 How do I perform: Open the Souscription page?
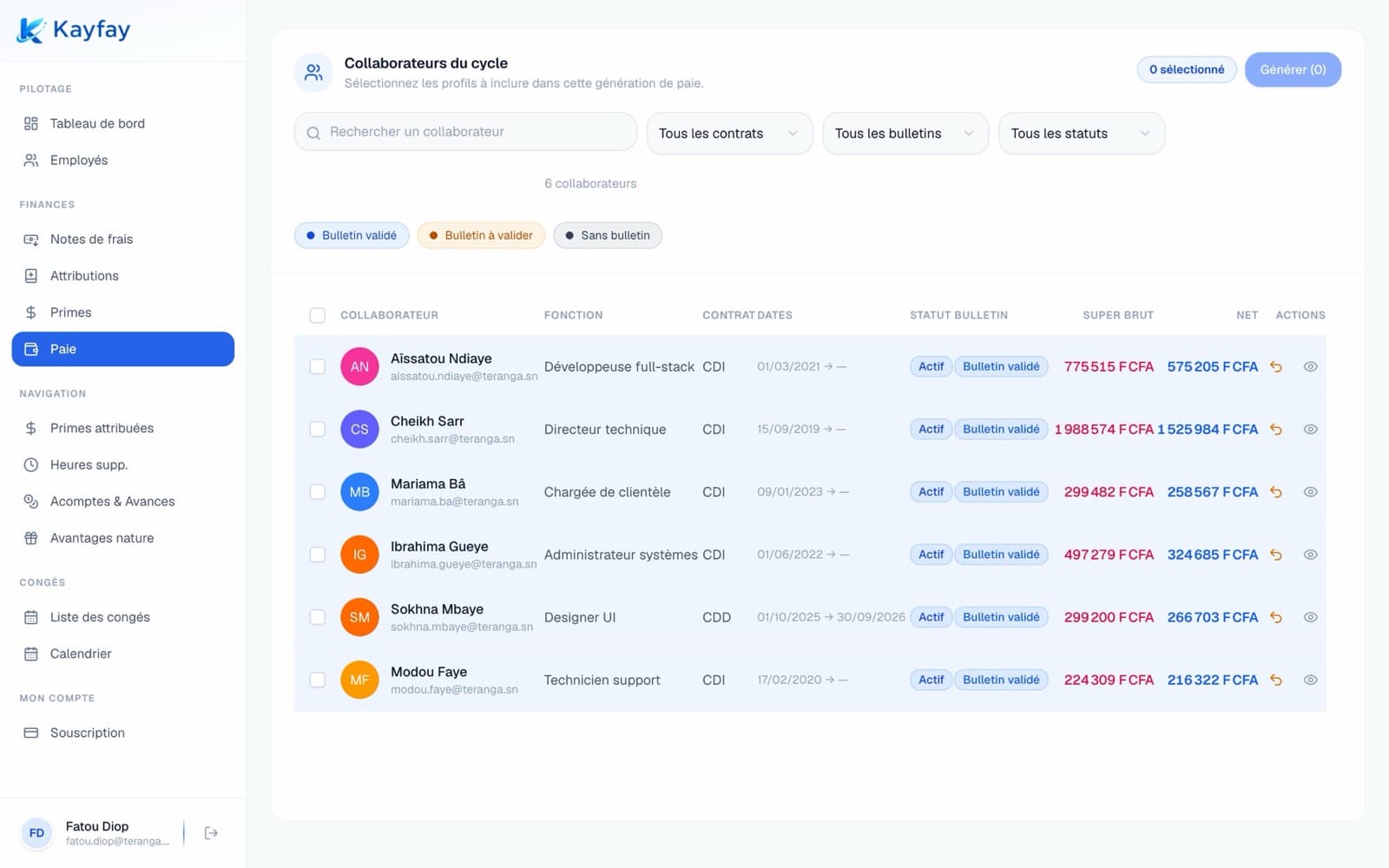pos(122,733)
